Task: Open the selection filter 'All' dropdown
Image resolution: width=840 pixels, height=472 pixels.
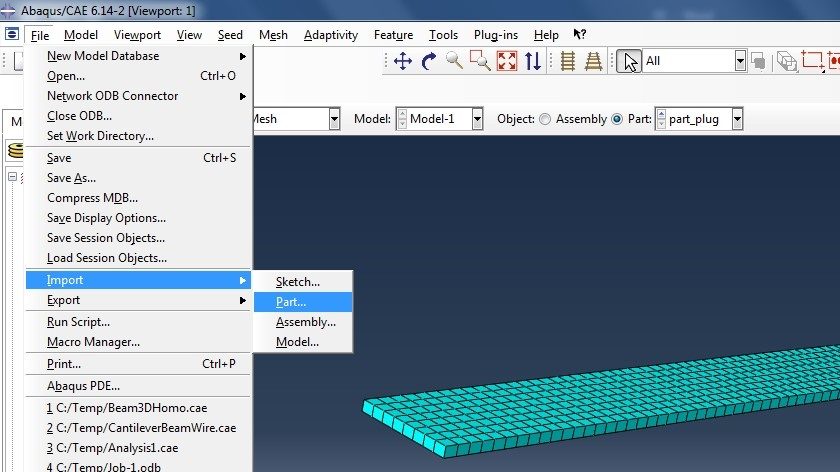Action: 740,61
